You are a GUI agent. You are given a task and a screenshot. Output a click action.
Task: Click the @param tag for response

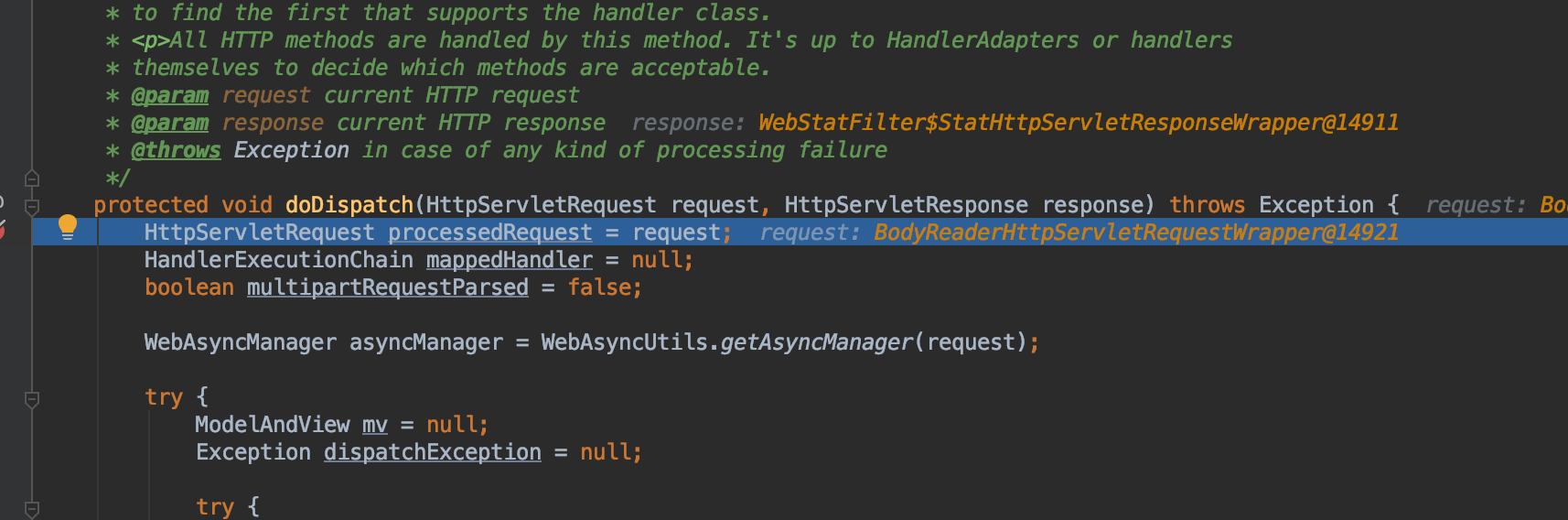[x=170, y=123]
